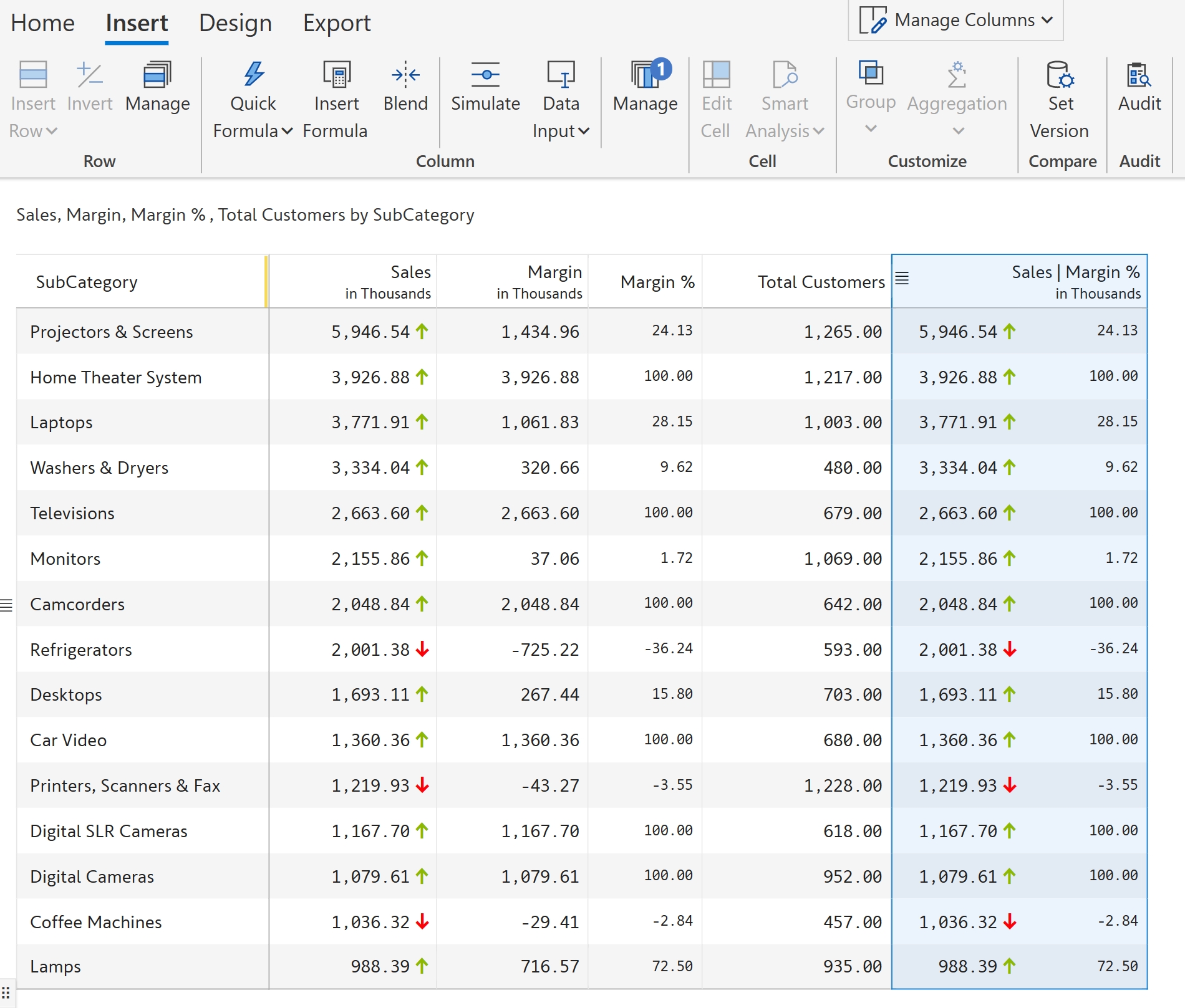This screenshot has width=1185, height=1008.
Task: Click the Refrigerators row label
Action: click(x=81, y=650)
